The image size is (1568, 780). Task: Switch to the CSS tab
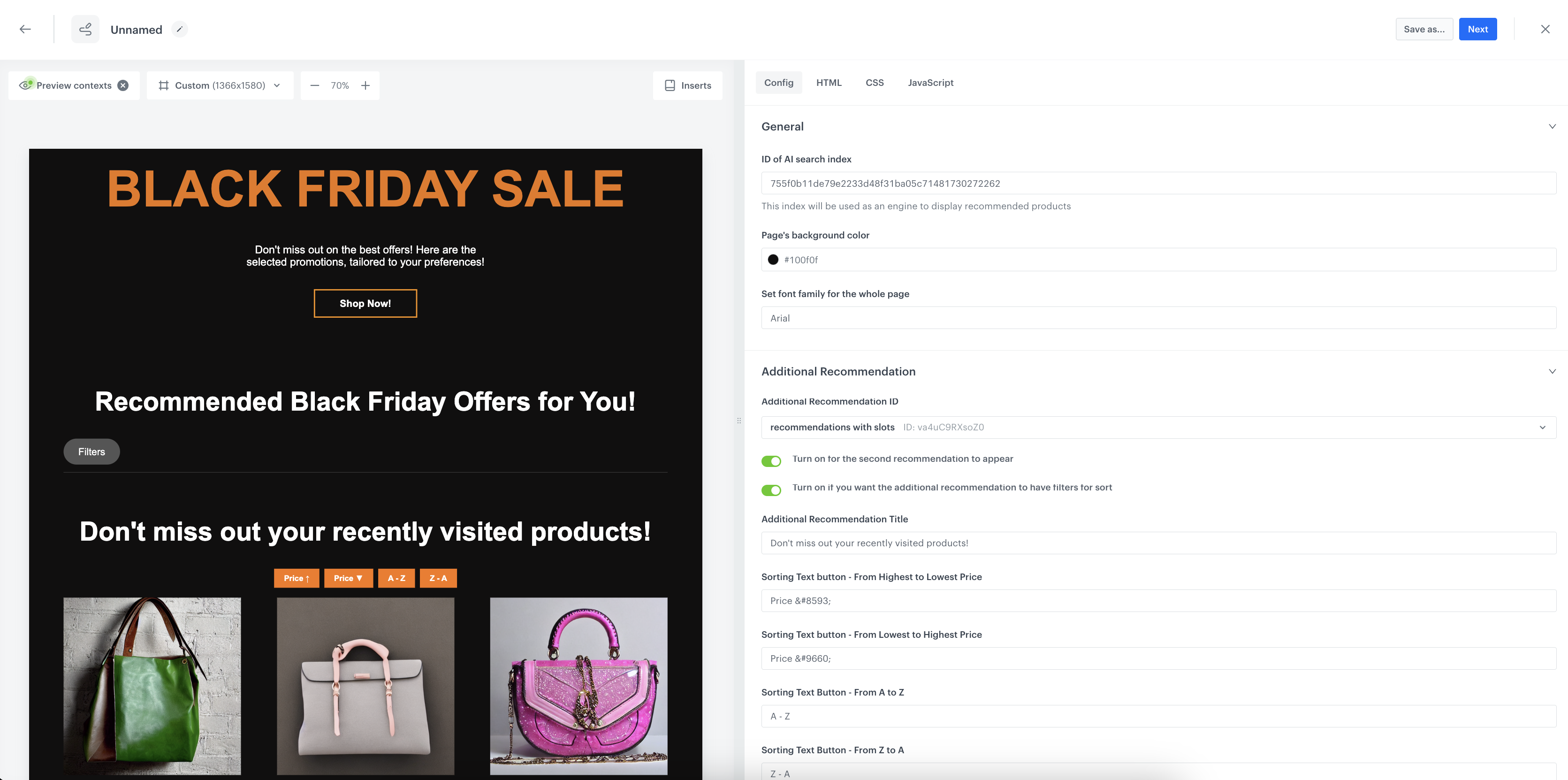click(x=875, y=82)
